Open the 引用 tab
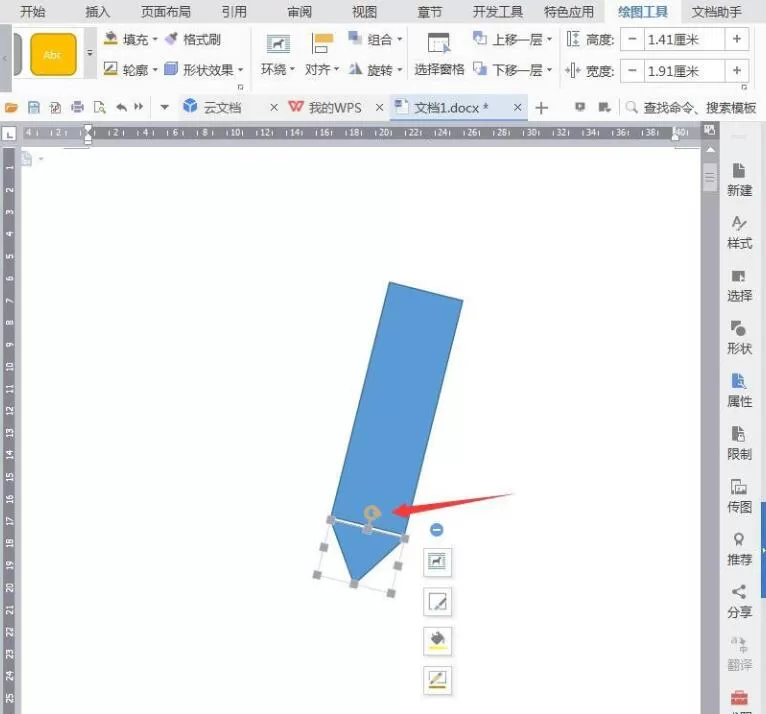 234,11
